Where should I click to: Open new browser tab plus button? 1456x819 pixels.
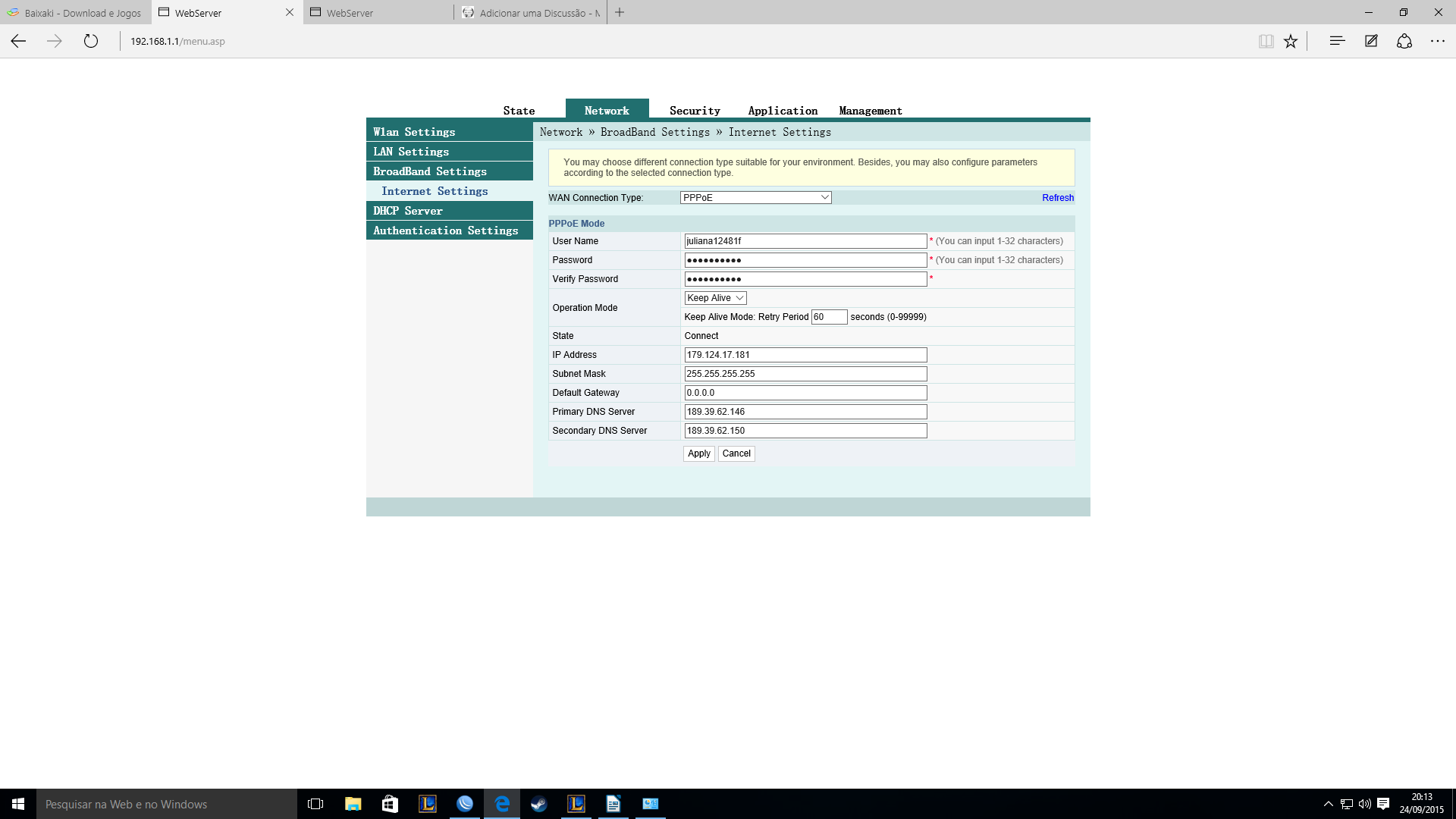(x=620, y=12)
